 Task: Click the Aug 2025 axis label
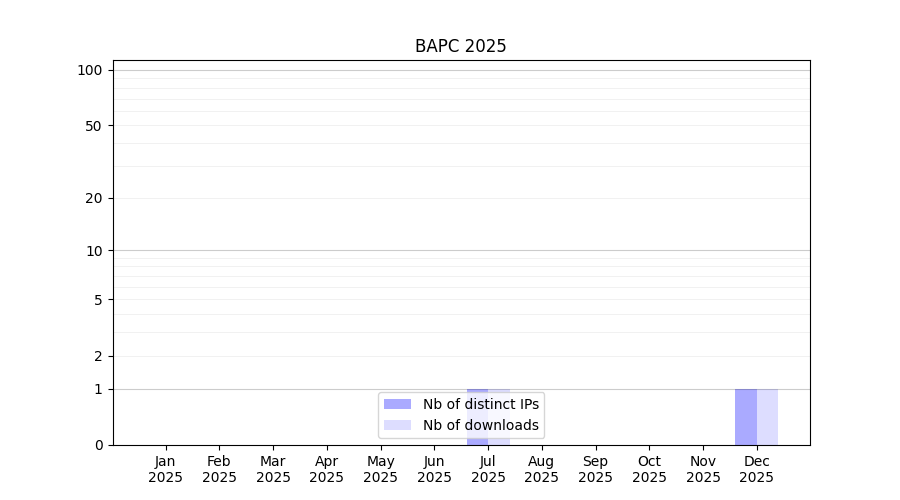541,469
